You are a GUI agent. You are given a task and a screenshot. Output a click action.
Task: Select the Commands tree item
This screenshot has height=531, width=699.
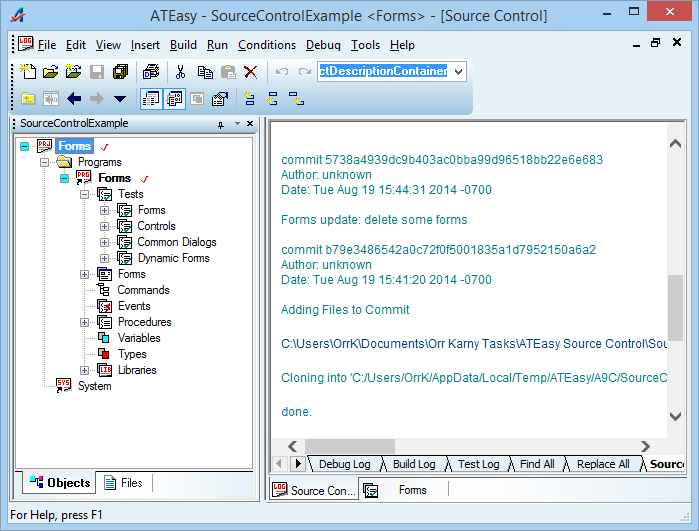pyautogui.click(x=143, y=290)
